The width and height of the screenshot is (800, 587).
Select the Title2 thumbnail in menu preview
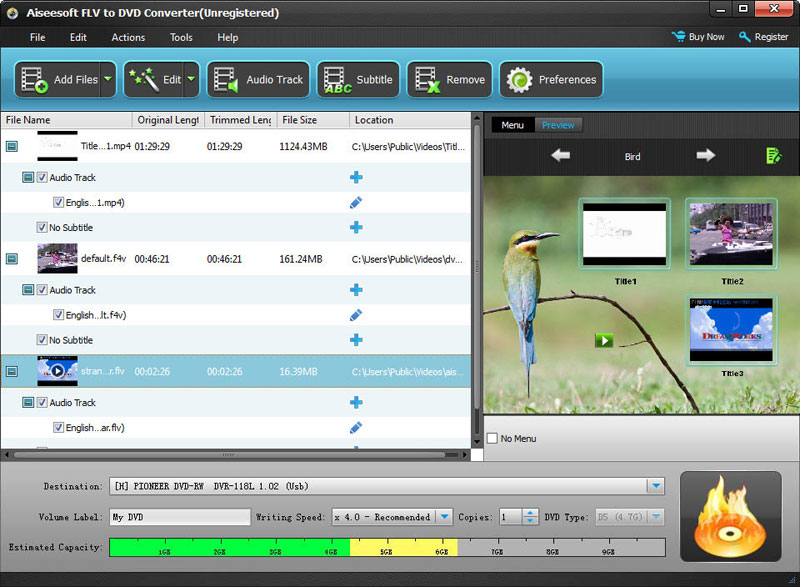pyautogui.click(x=731, y=234)
